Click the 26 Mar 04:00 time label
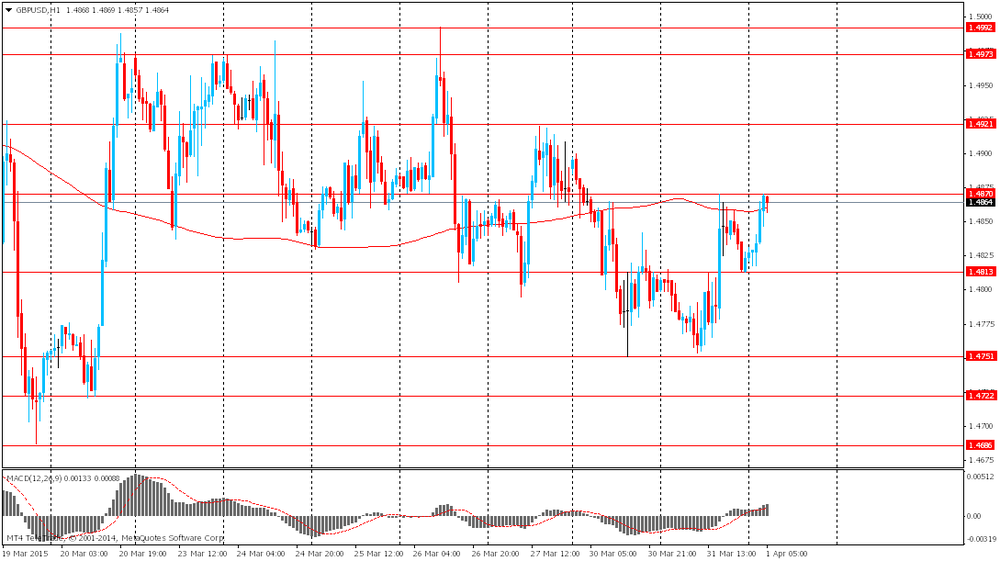Viewport: 1000px width, 561px height. pyautogui.click(x=438, y=554)
